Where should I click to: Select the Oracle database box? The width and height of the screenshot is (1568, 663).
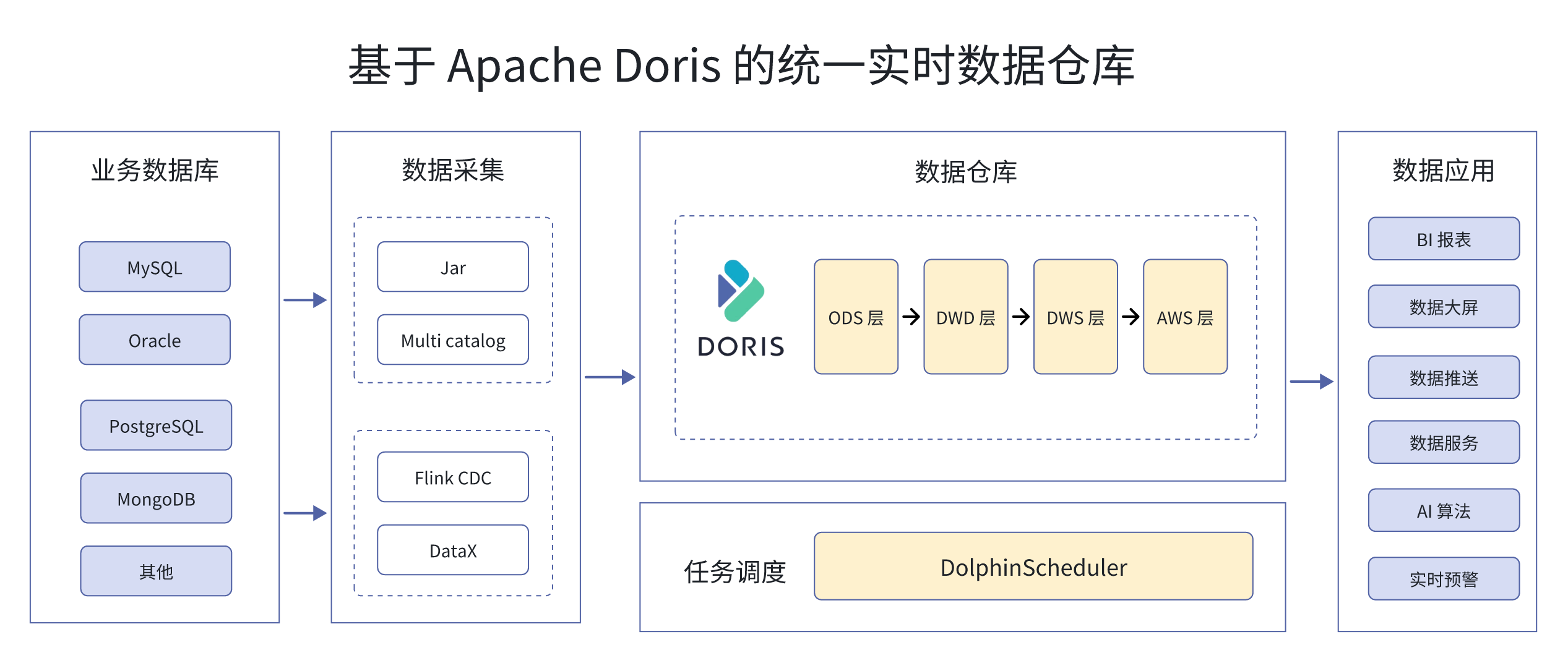(155, 340)
